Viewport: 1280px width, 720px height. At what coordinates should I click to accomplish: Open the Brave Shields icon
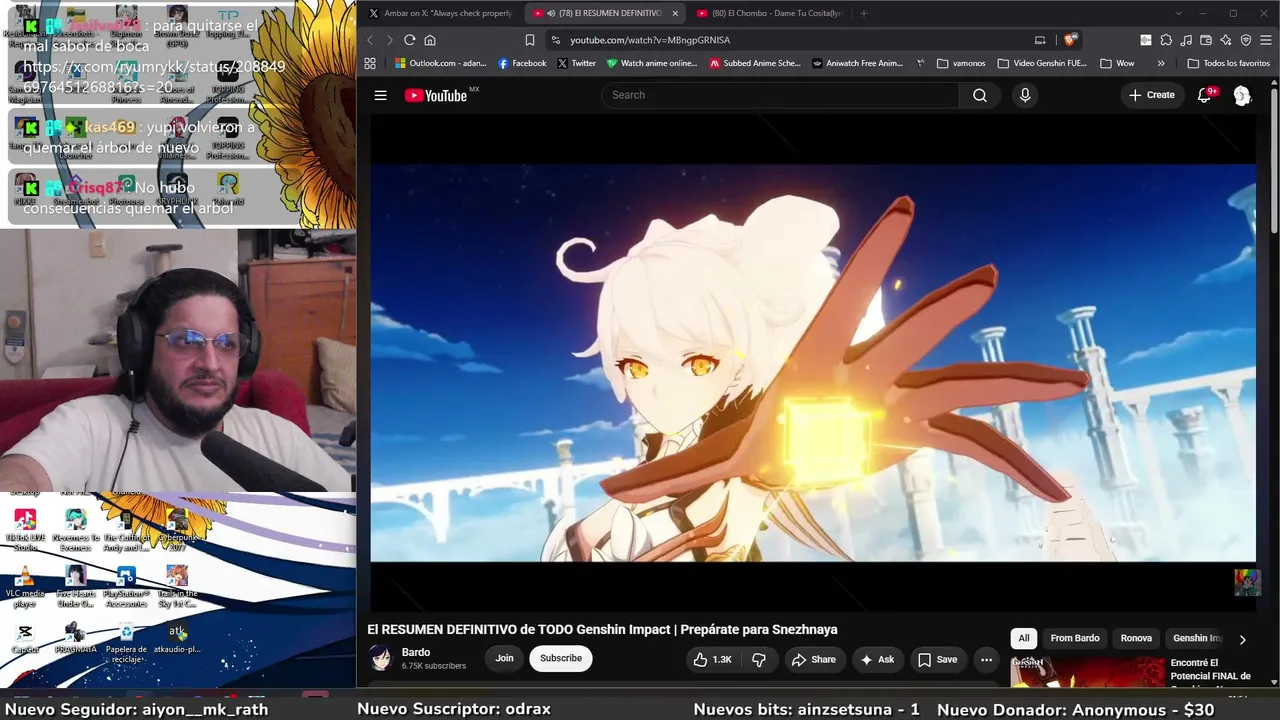(x=1070, y=40)
